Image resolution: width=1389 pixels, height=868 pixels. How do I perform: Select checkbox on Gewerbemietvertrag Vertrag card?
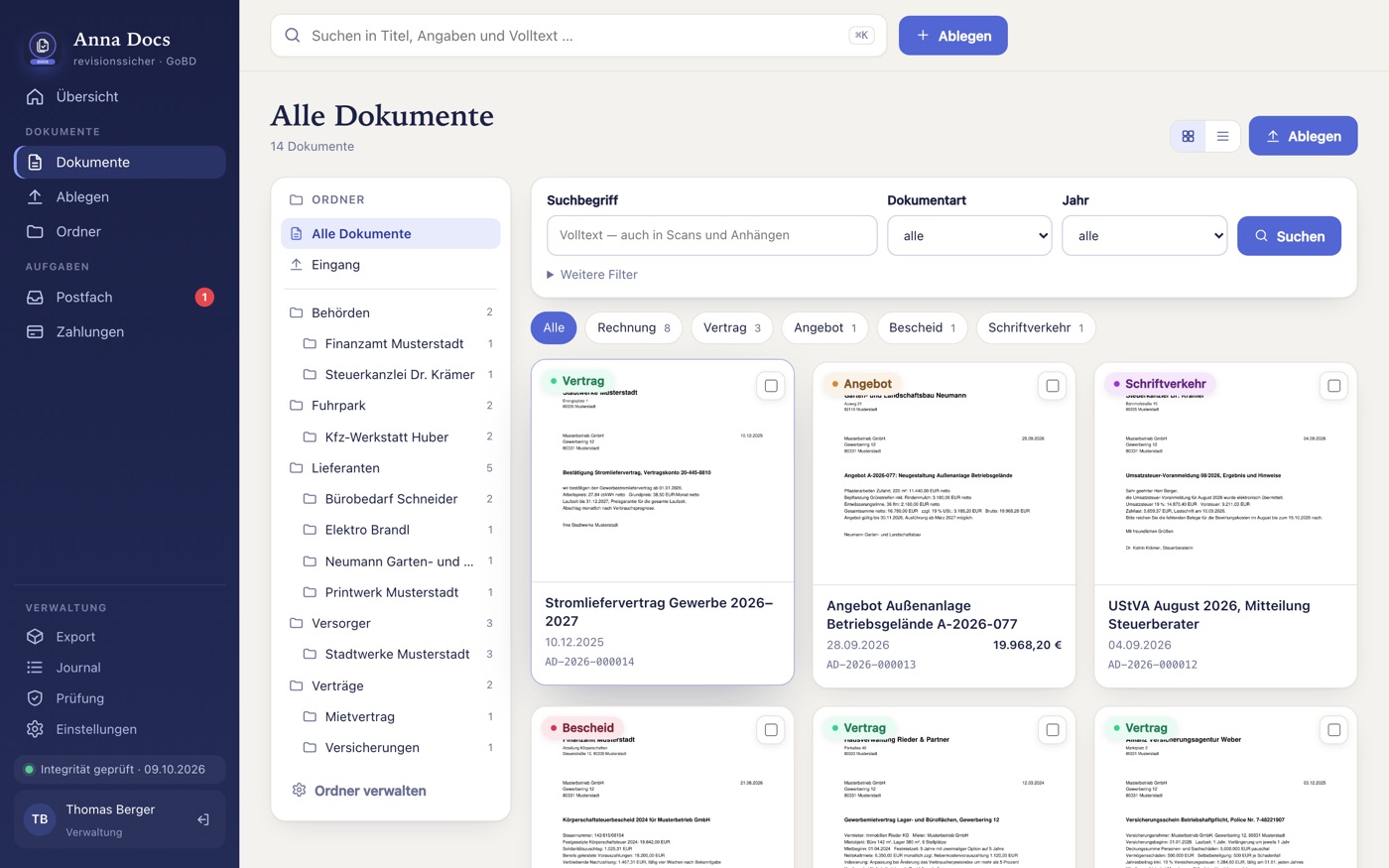point(1053,730)
